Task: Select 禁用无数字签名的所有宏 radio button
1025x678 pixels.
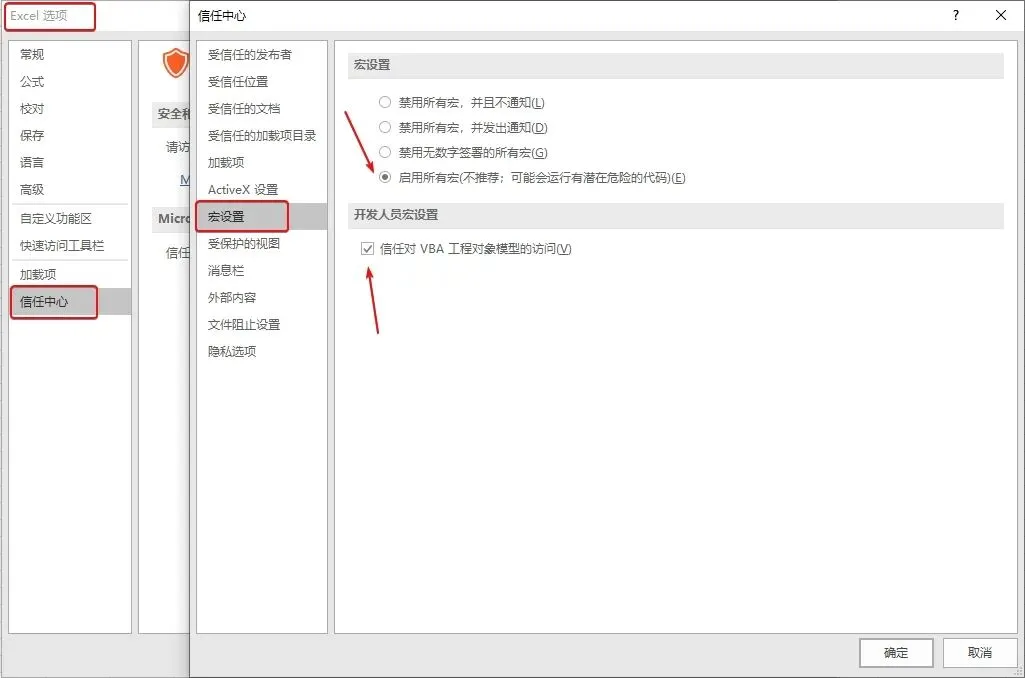Action: tap(385, 152)
